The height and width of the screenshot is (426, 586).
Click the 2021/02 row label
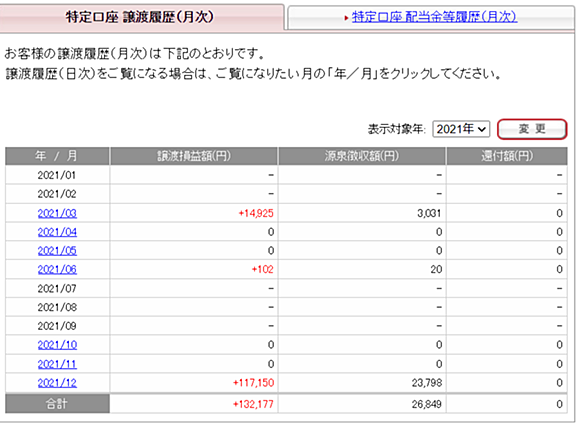(57, 194)
